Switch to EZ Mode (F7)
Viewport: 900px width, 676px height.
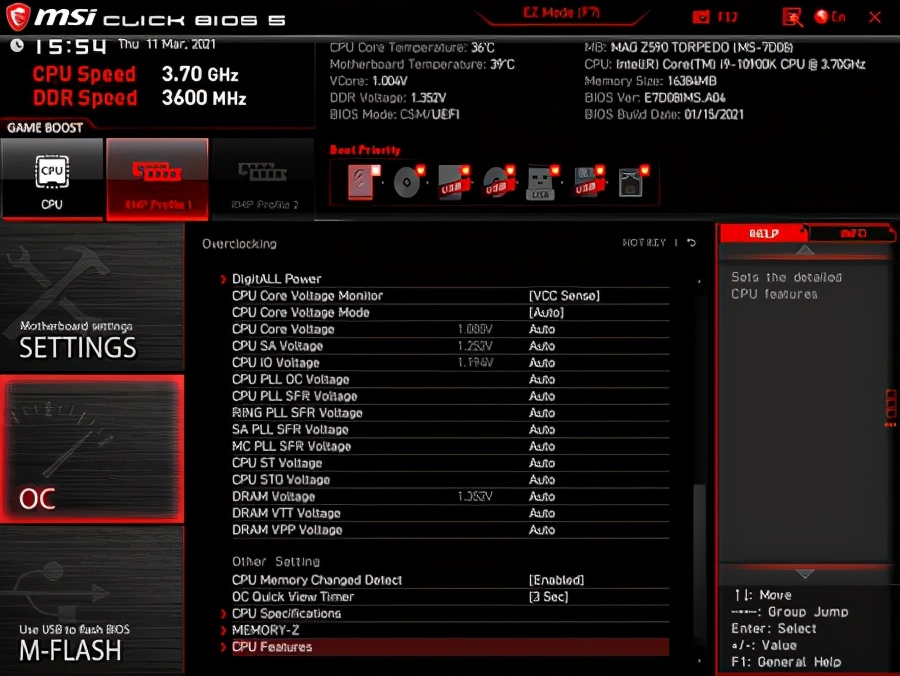pyautogui.click(x=561, y=14)
